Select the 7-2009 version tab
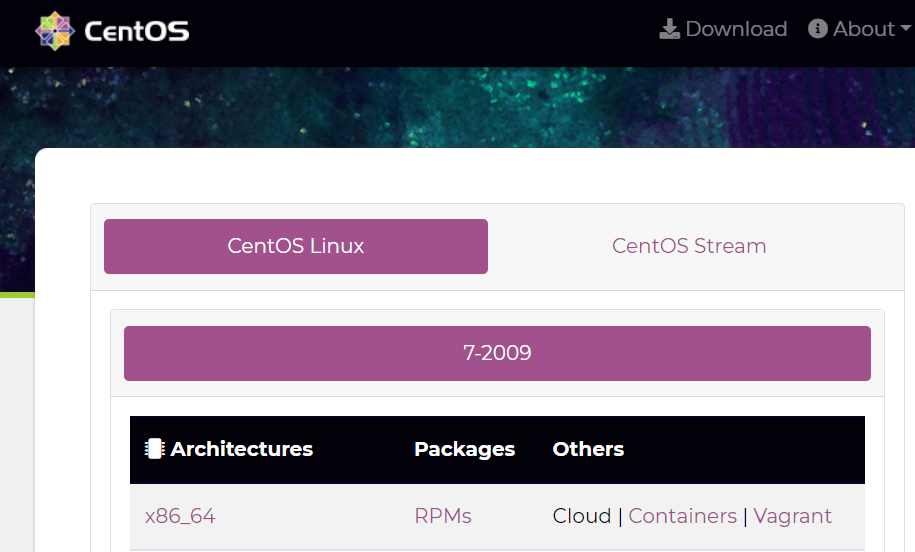 (497, 353)
